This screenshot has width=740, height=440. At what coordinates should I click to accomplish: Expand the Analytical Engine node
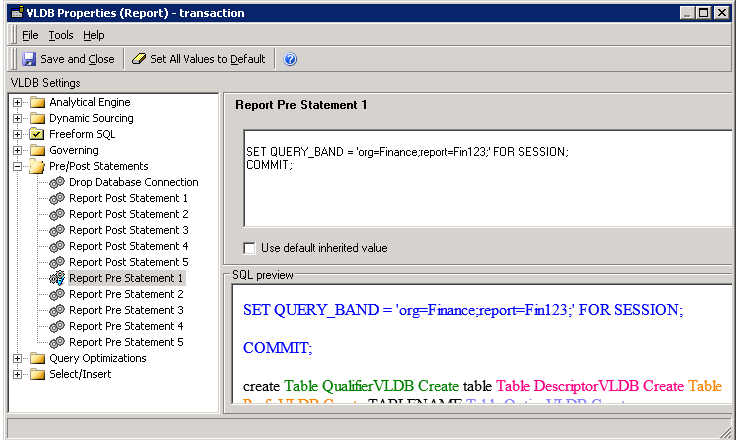point(17,102)
